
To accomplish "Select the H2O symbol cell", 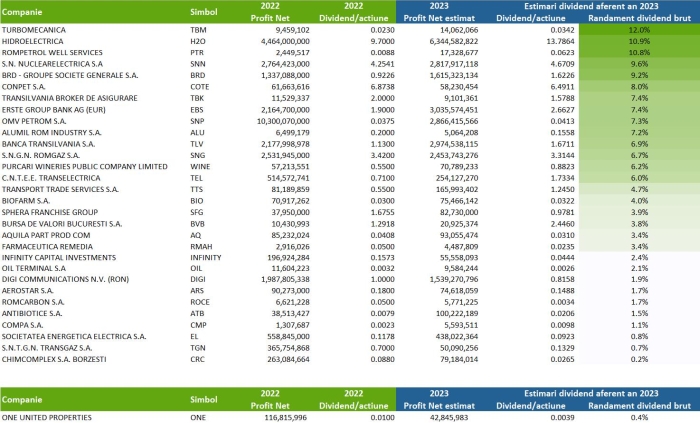I will [198, 41].
